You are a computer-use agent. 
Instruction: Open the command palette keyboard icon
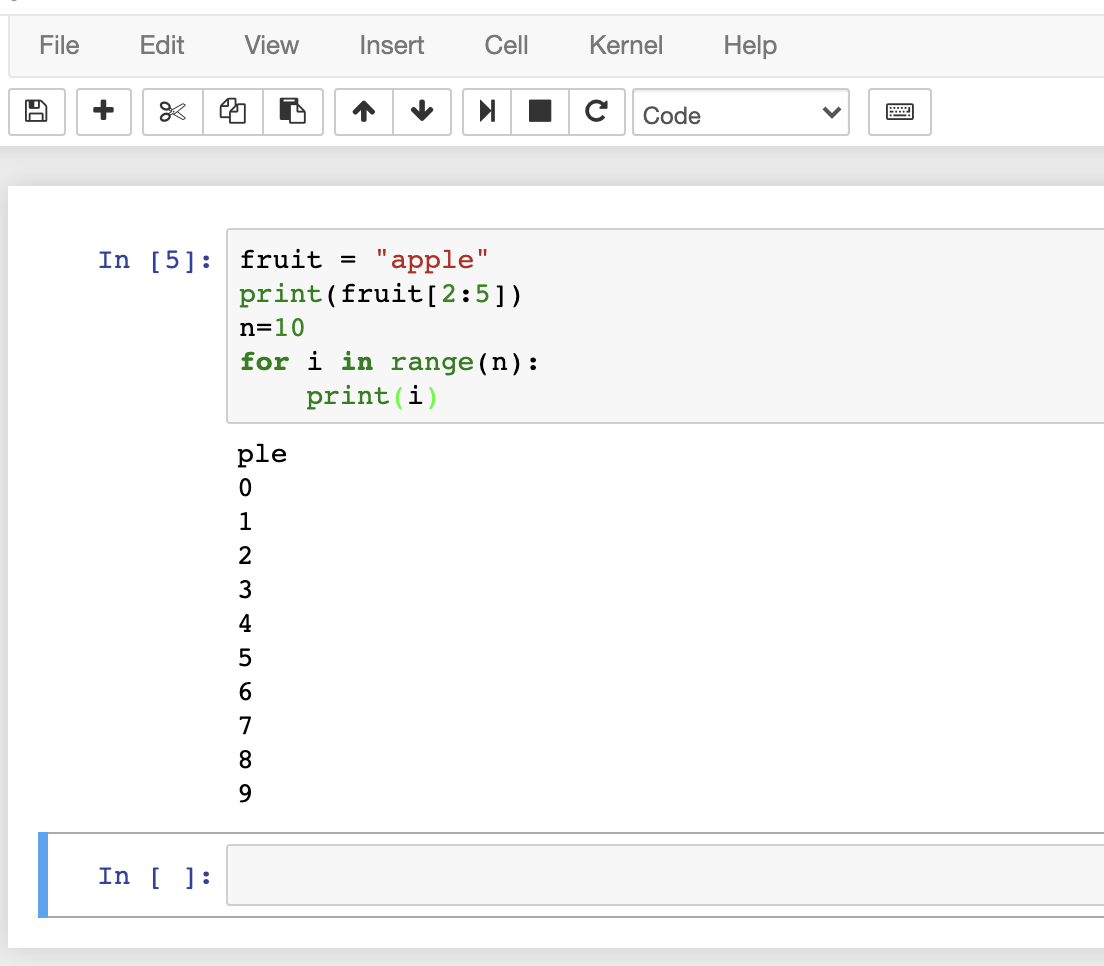tap(900, 112)
